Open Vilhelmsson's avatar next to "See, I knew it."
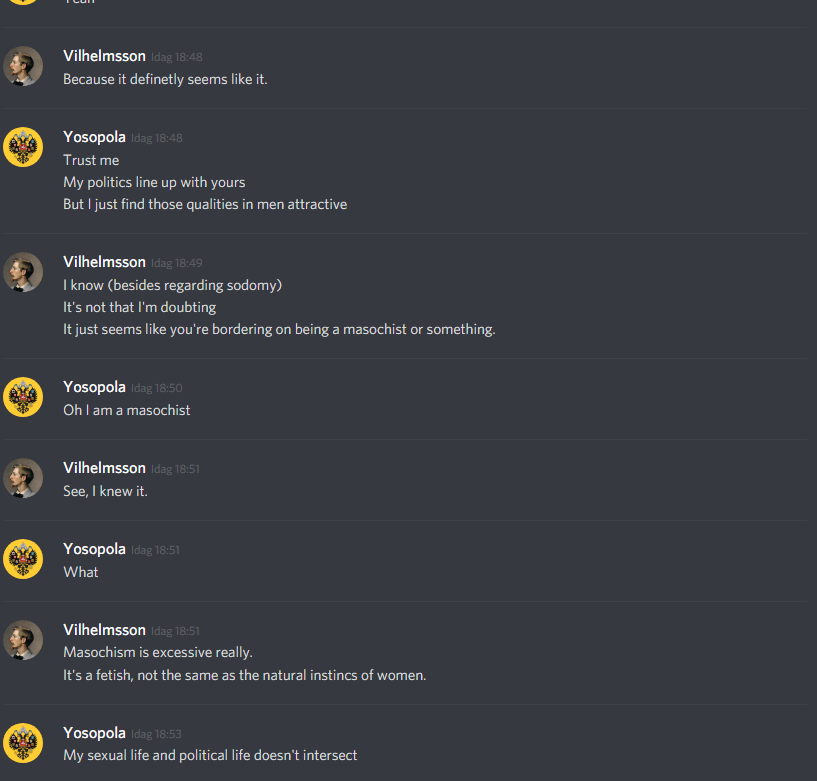 [x=23, y=478]
